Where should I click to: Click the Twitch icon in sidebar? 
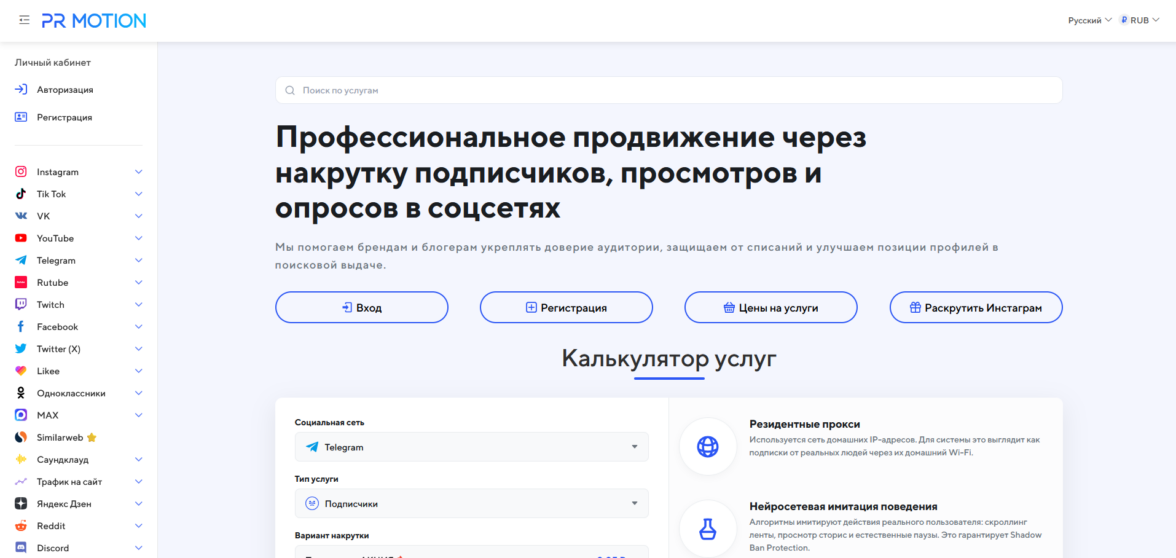pos(21,304)
